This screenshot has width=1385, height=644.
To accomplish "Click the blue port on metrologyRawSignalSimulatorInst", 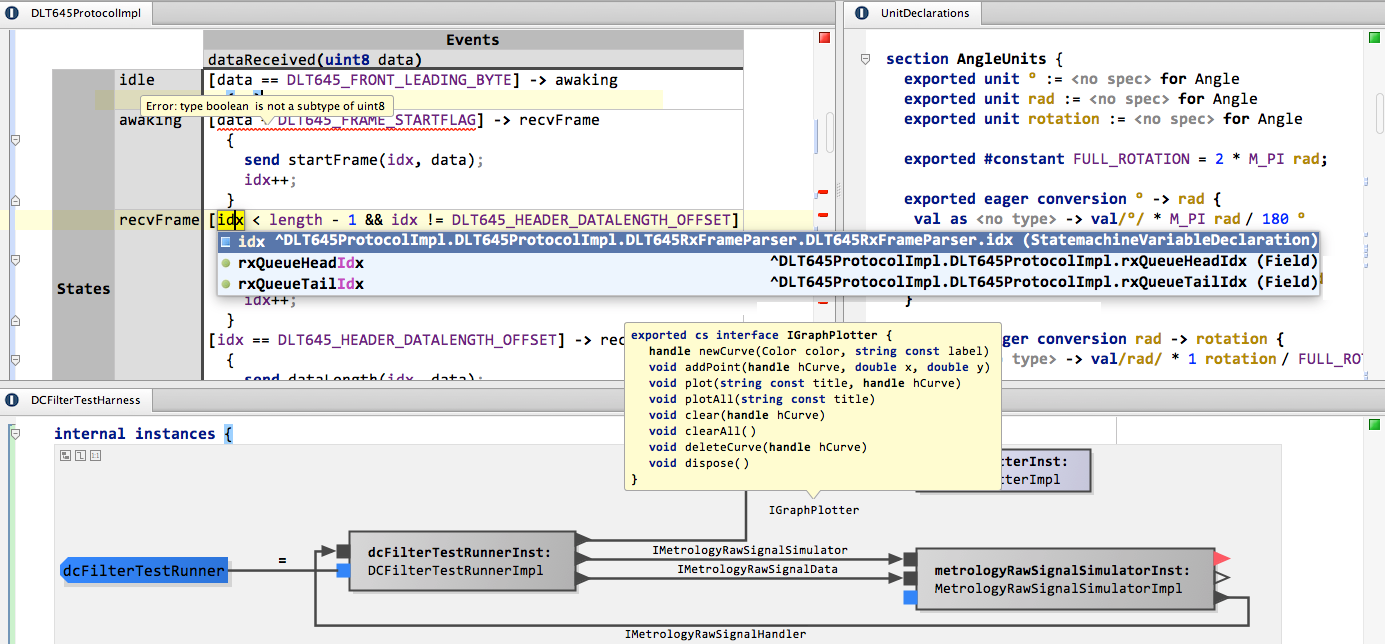I will [x=909, y=598].
